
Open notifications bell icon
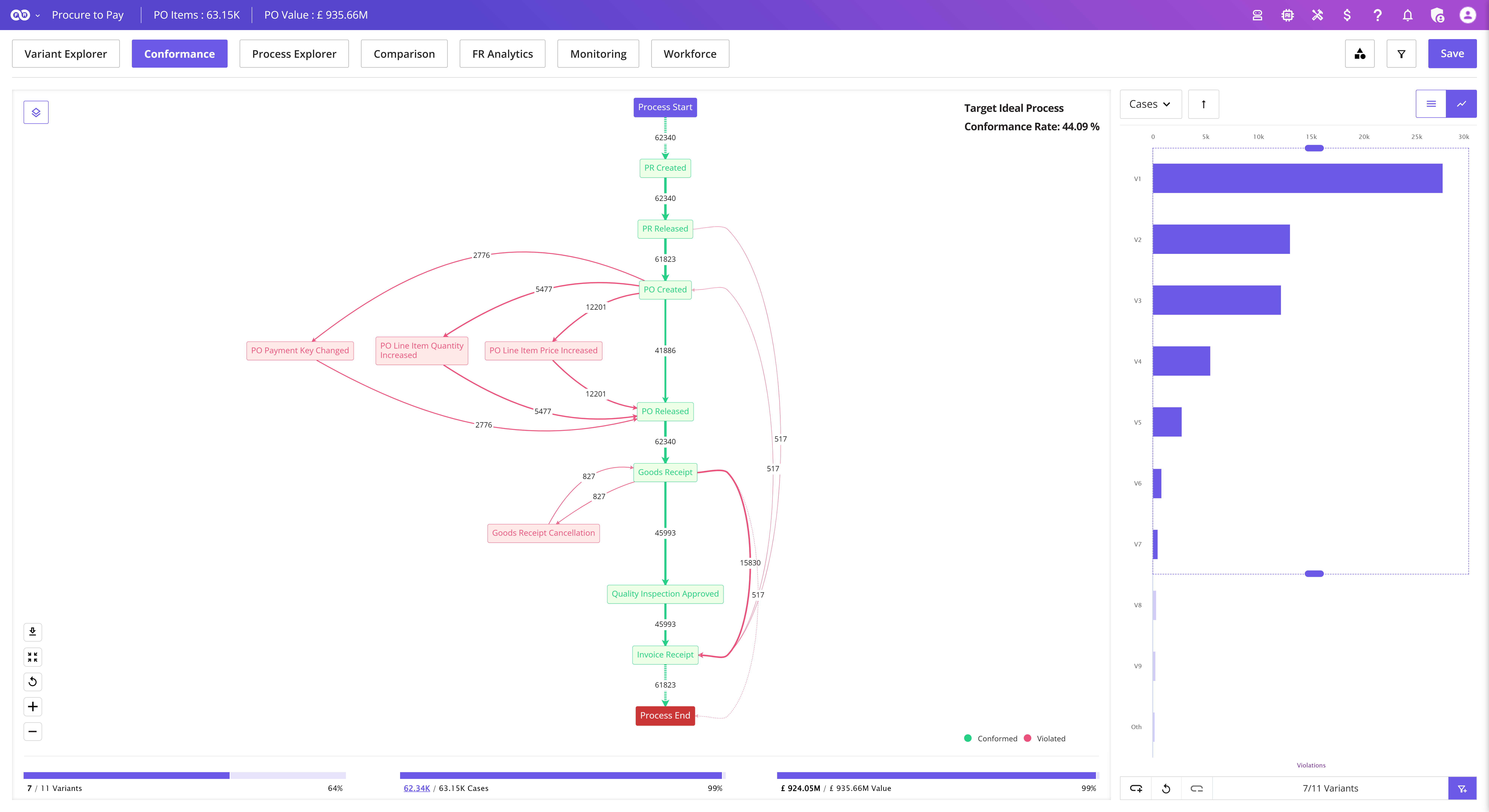1407,16
